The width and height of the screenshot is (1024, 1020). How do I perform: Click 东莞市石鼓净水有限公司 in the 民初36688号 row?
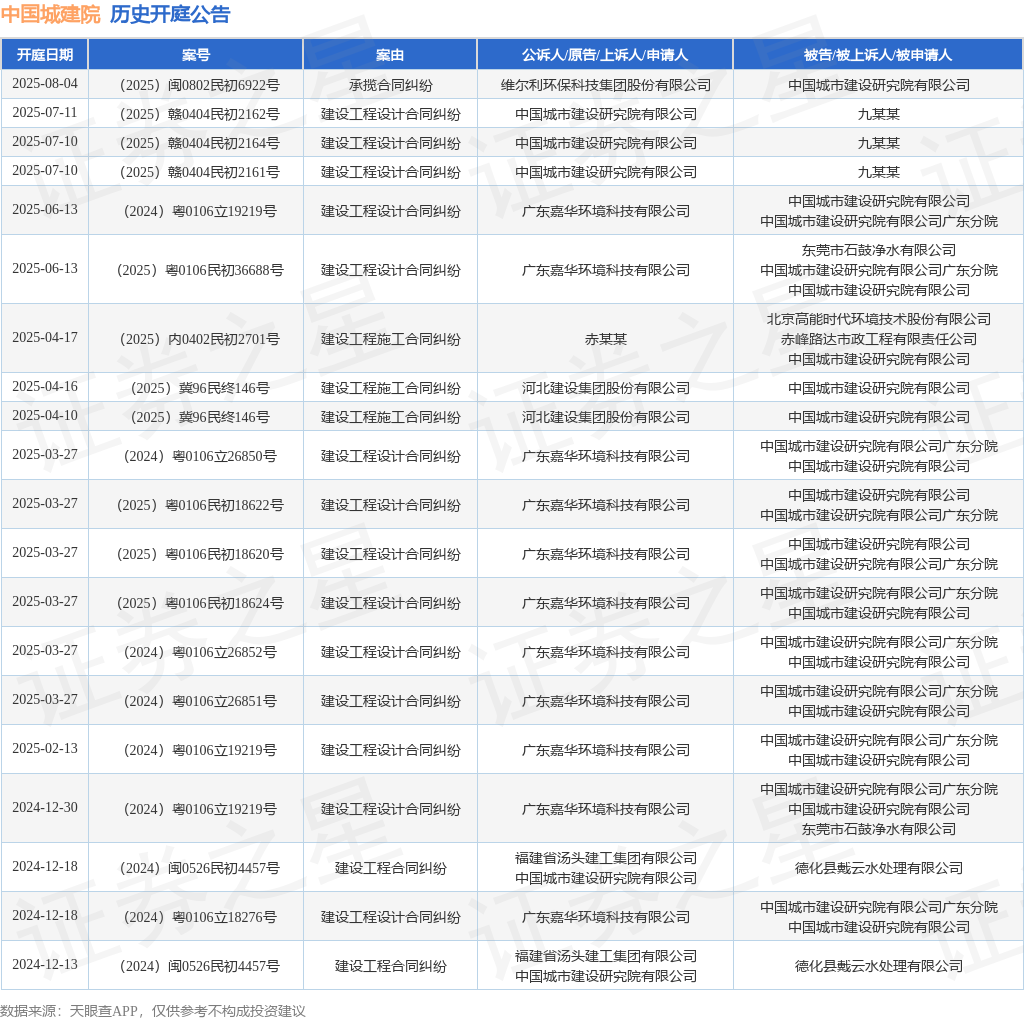878,249
